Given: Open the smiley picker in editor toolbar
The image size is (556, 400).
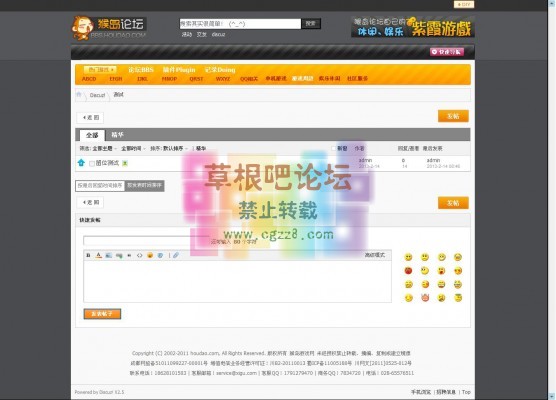Looking at the screenshot, I should pyautogui.click(x=150, y=255).
